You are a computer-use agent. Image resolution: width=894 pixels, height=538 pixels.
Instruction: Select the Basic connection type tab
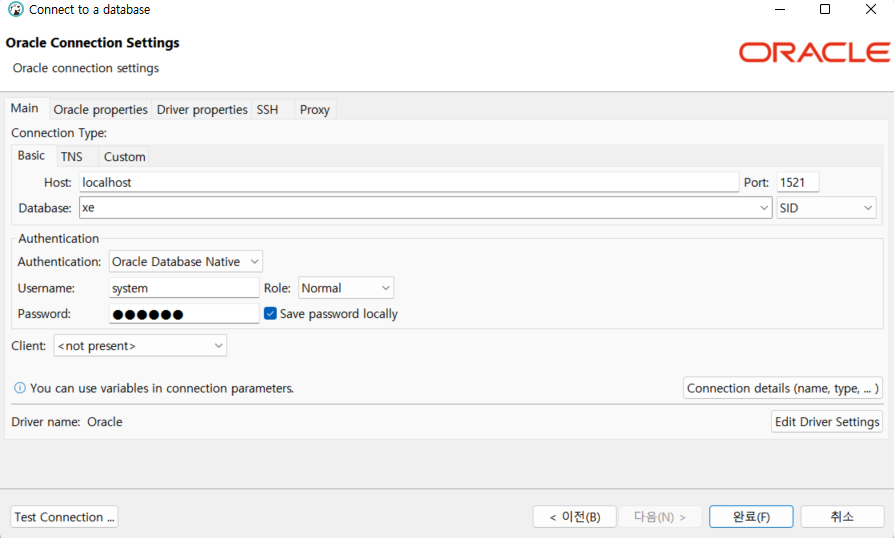coord(31,156)
